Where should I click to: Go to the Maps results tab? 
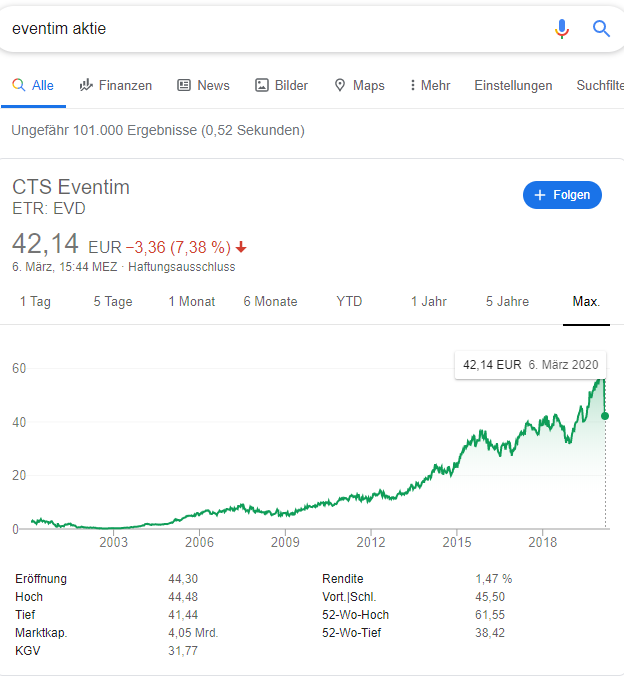[x=359, y=86]
